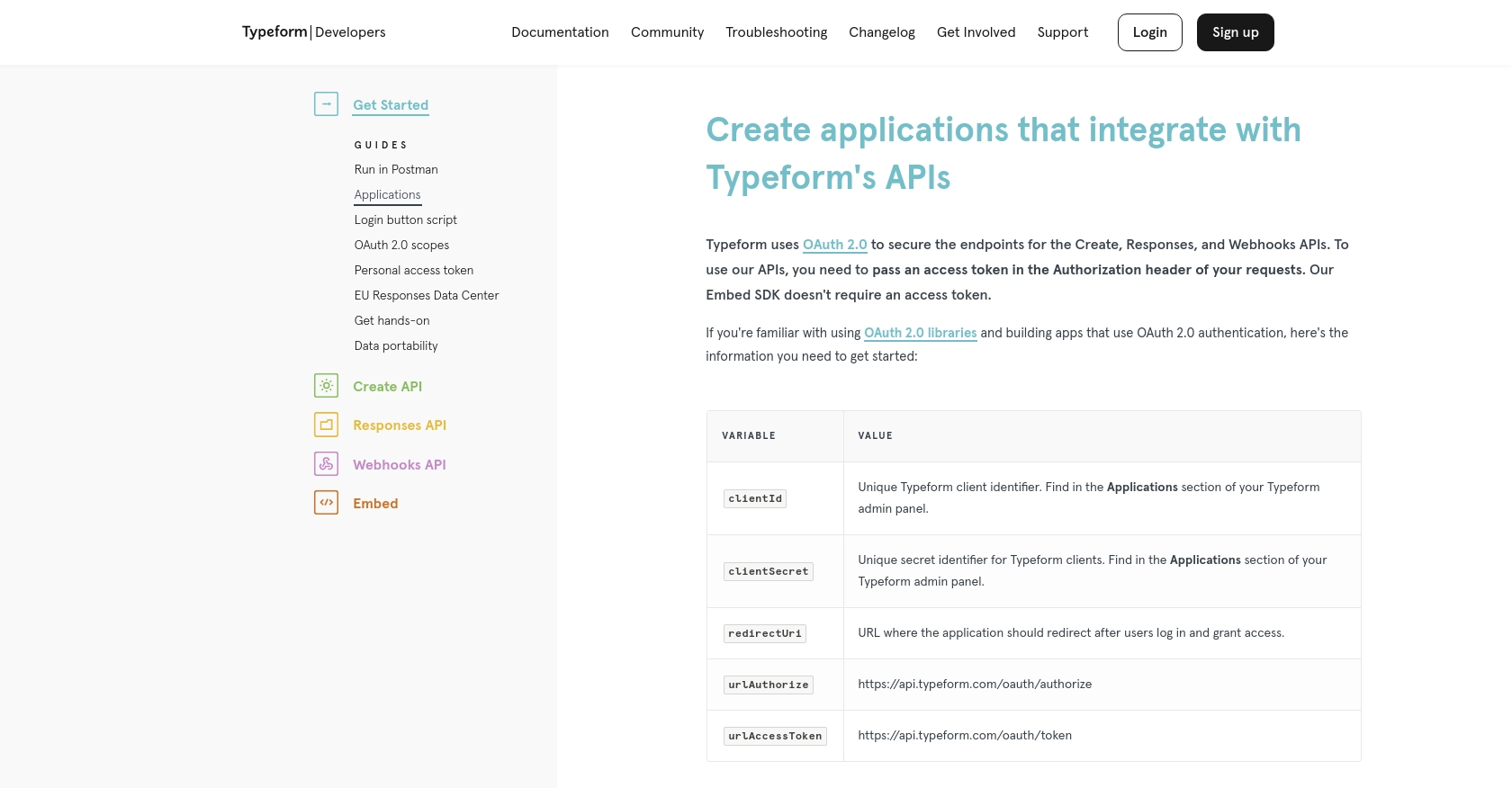Select the Applications guide in sidebar

[x=387, y=194]
